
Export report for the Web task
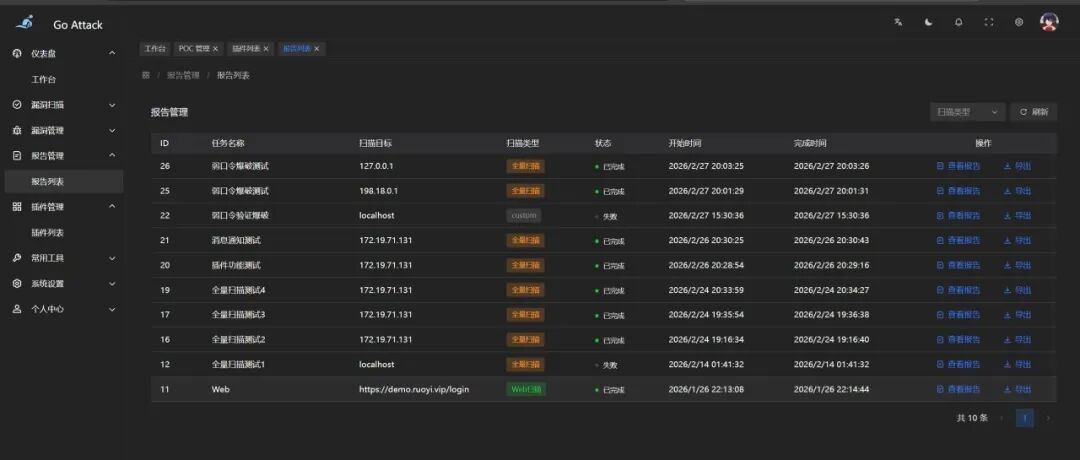tap(1018, 389)
